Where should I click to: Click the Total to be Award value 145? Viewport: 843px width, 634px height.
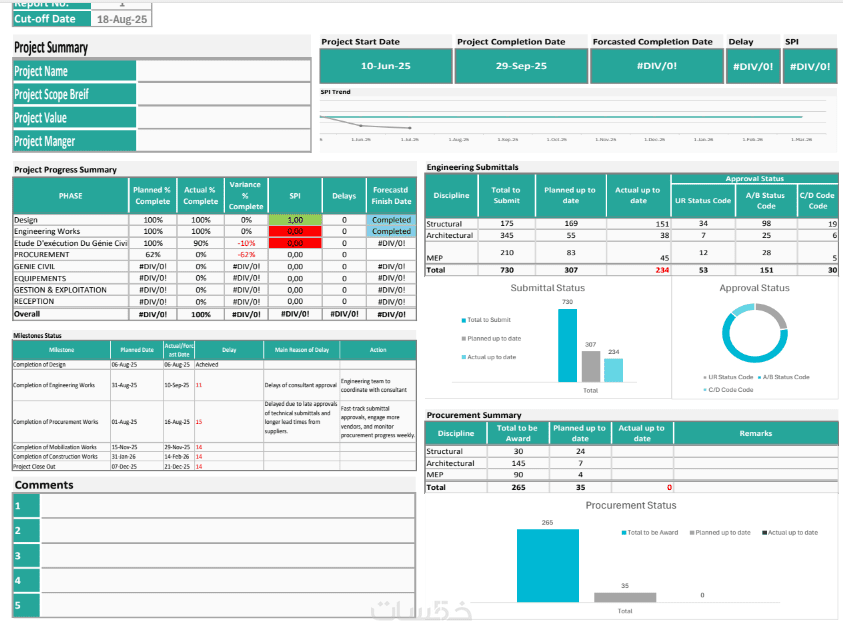(518, 463)
